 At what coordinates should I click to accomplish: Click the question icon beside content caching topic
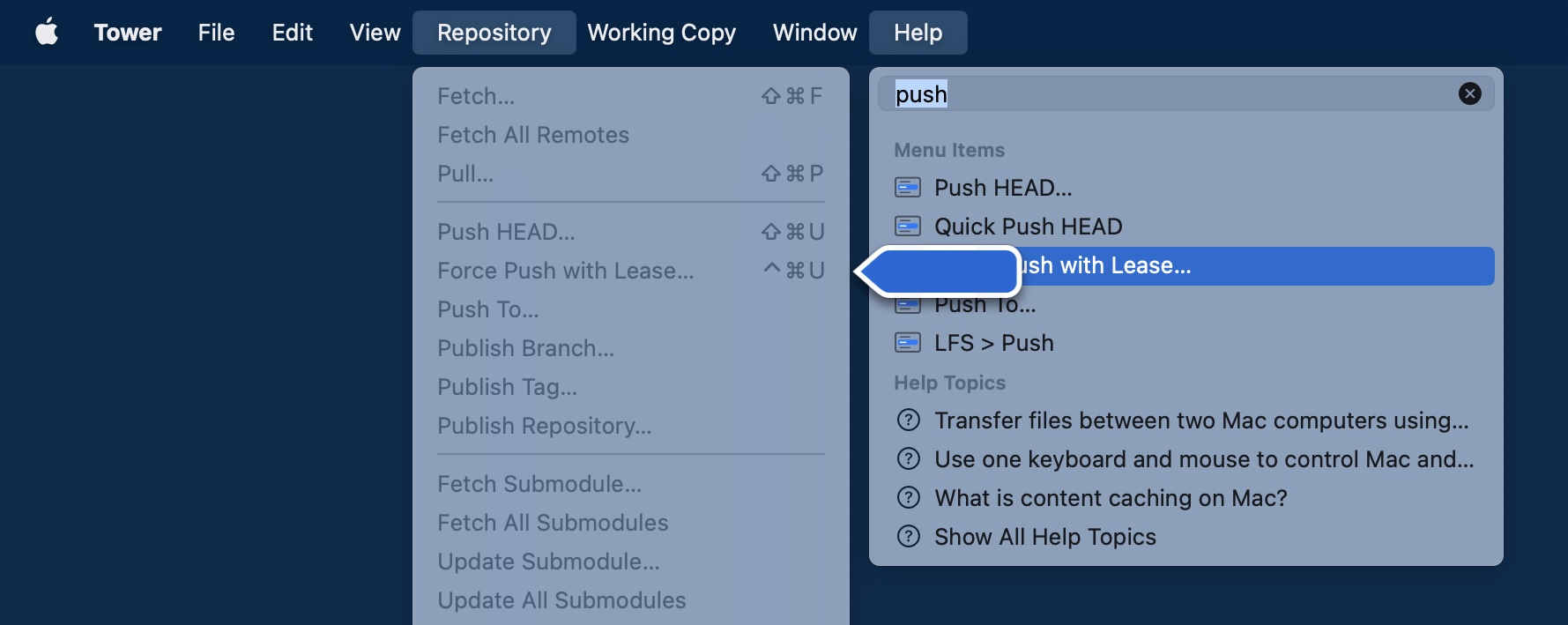(908, 498)
